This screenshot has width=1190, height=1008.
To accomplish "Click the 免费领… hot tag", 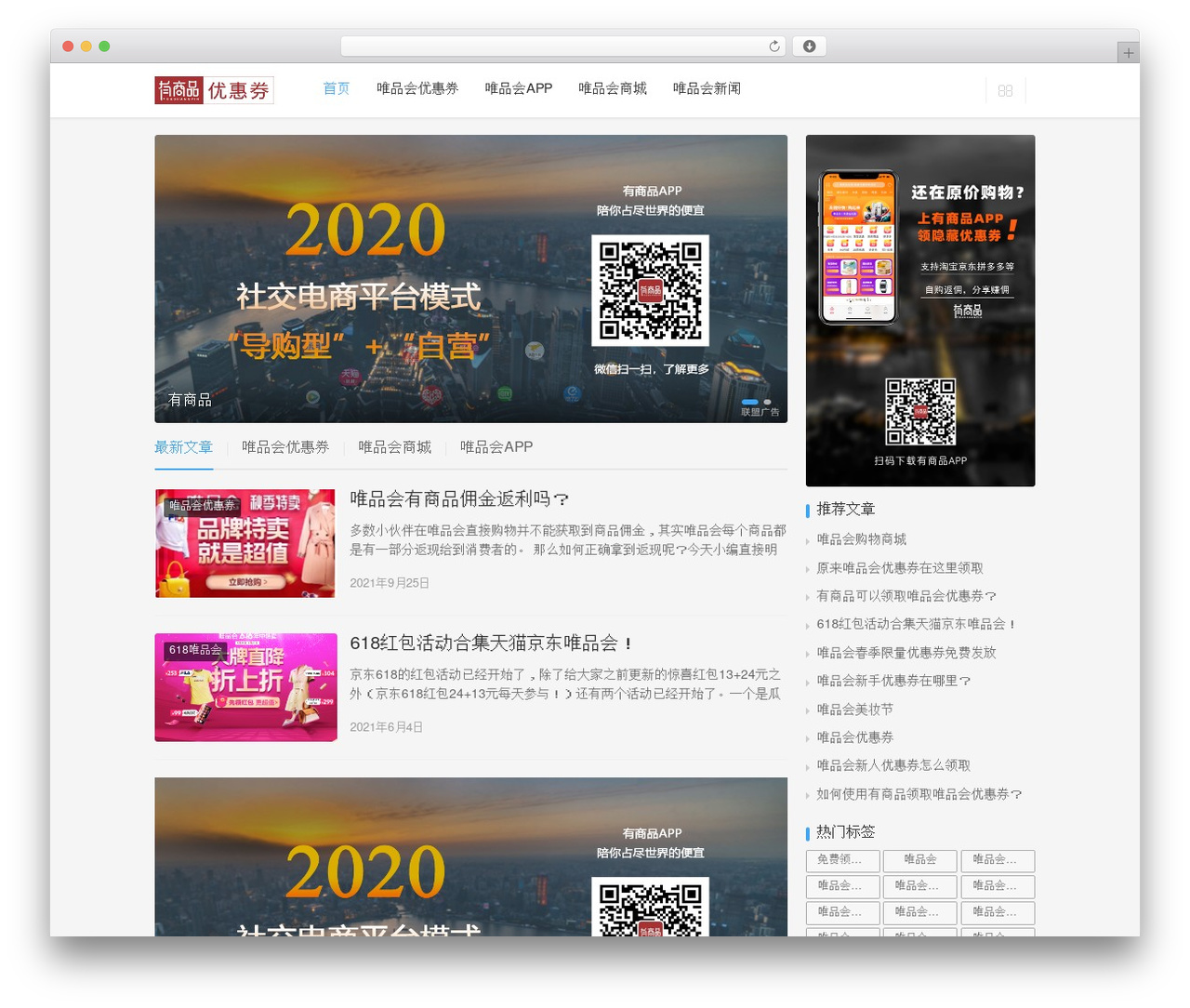I will [842, 860].
